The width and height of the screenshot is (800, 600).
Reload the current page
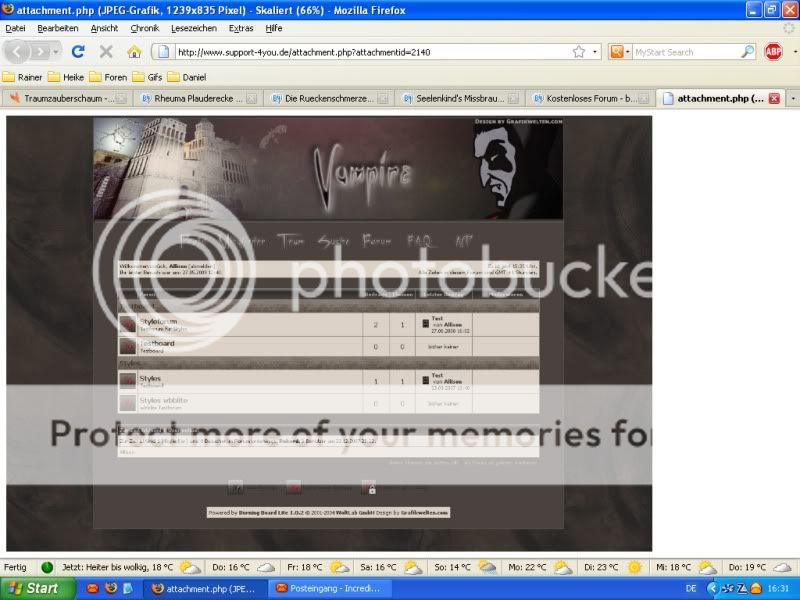pyautogui.click(x=78, y=51)
